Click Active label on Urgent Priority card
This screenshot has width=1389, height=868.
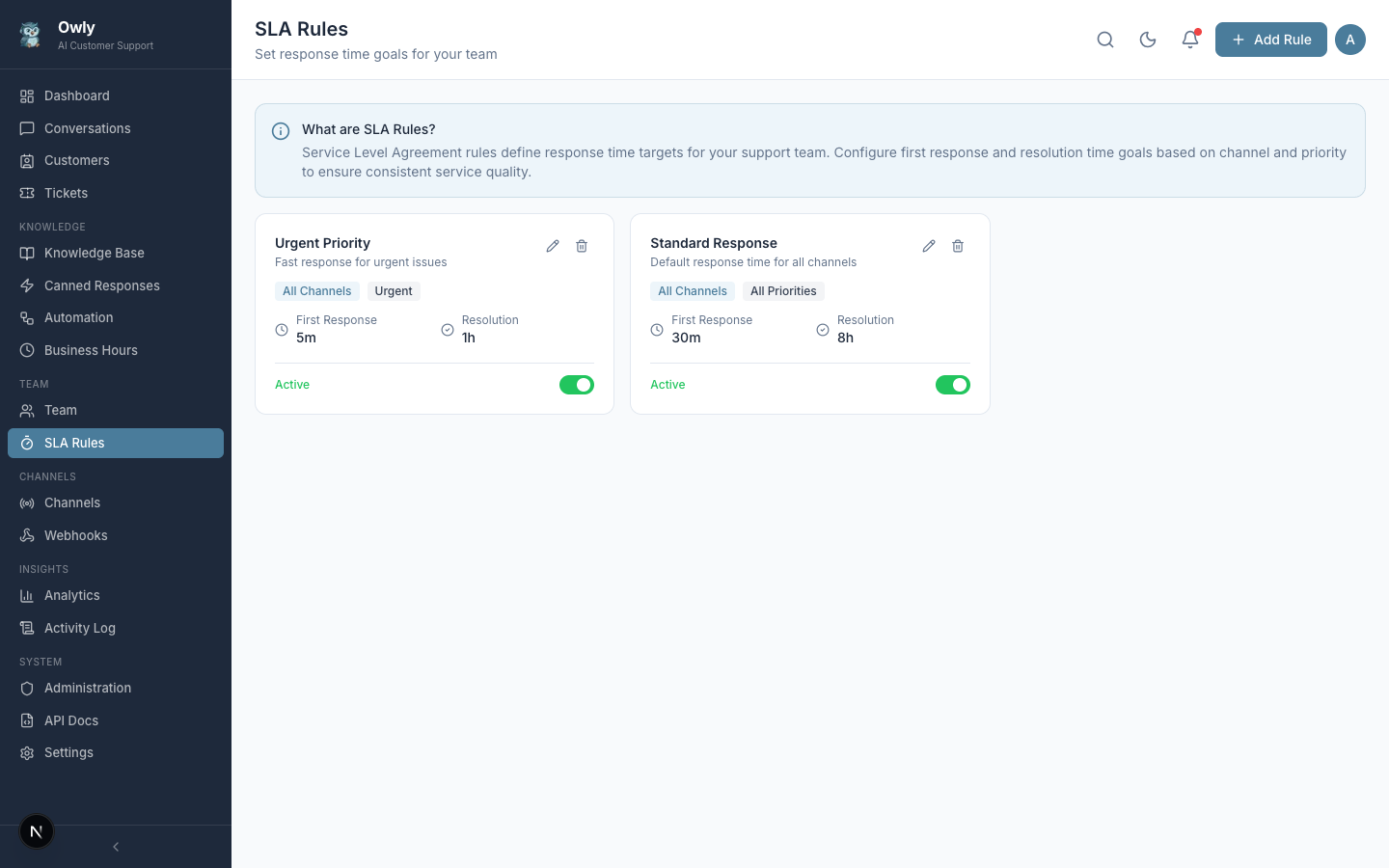pyautogui.click(x=292, y=385)
